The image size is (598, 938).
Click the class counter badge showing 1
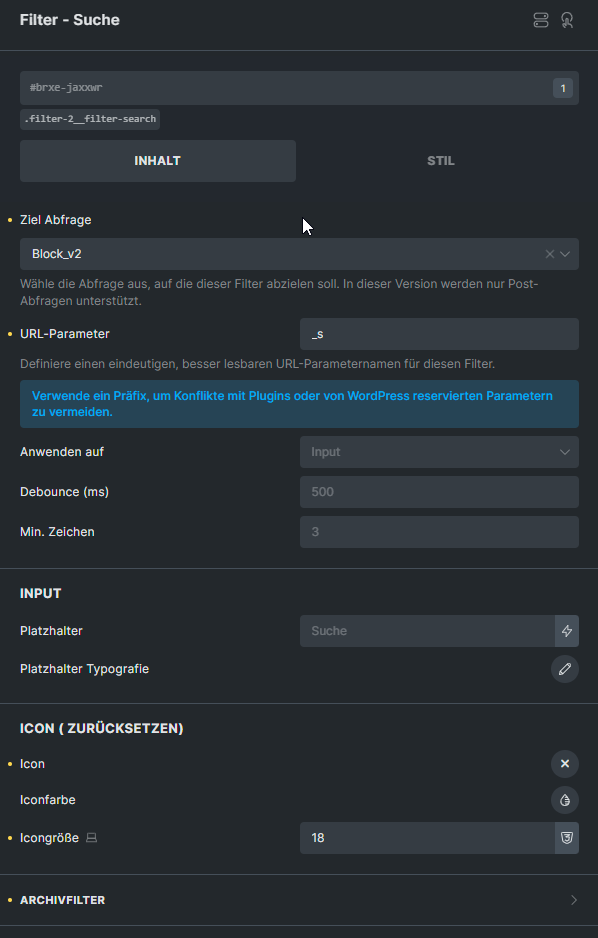563,89
